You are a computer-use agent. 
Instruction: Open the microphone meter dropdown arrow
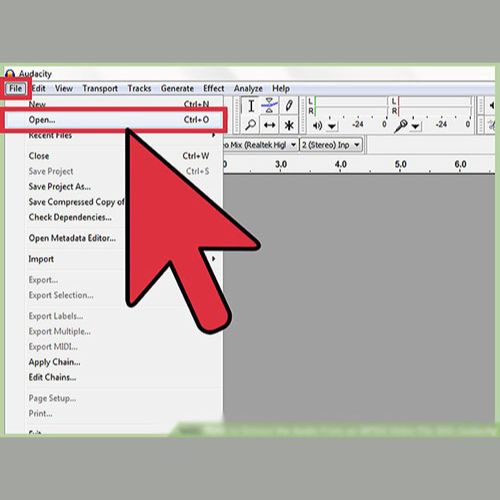click(415, 126)
